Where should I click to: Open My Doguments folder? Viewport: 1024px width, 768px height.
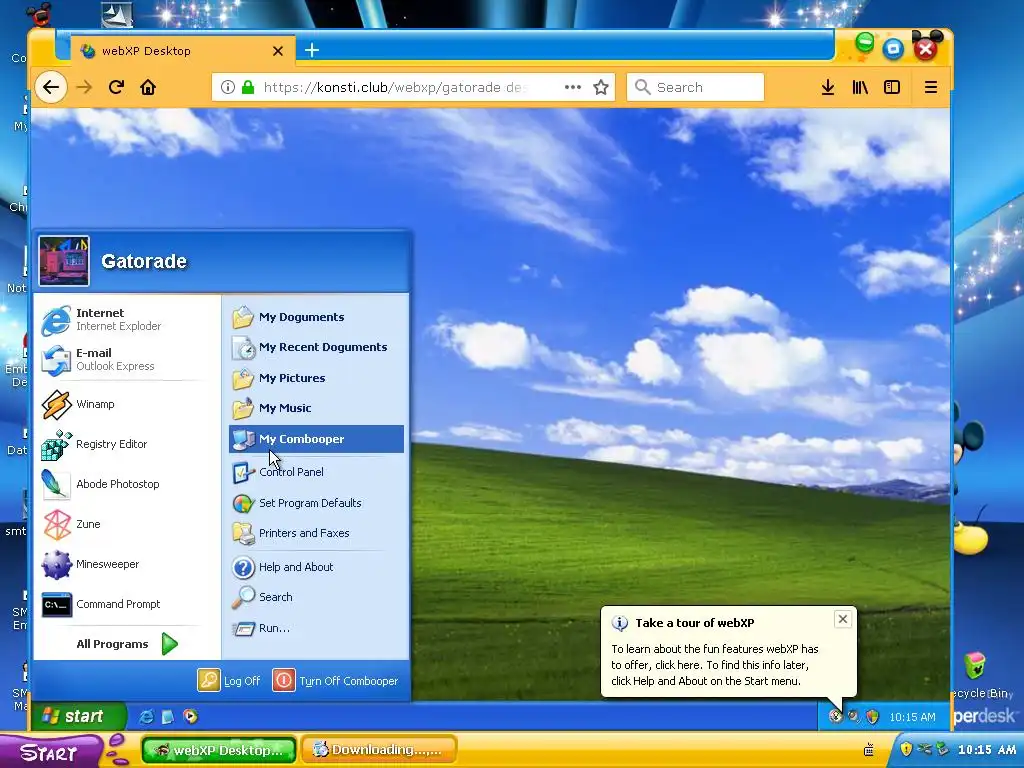(316, 317)
